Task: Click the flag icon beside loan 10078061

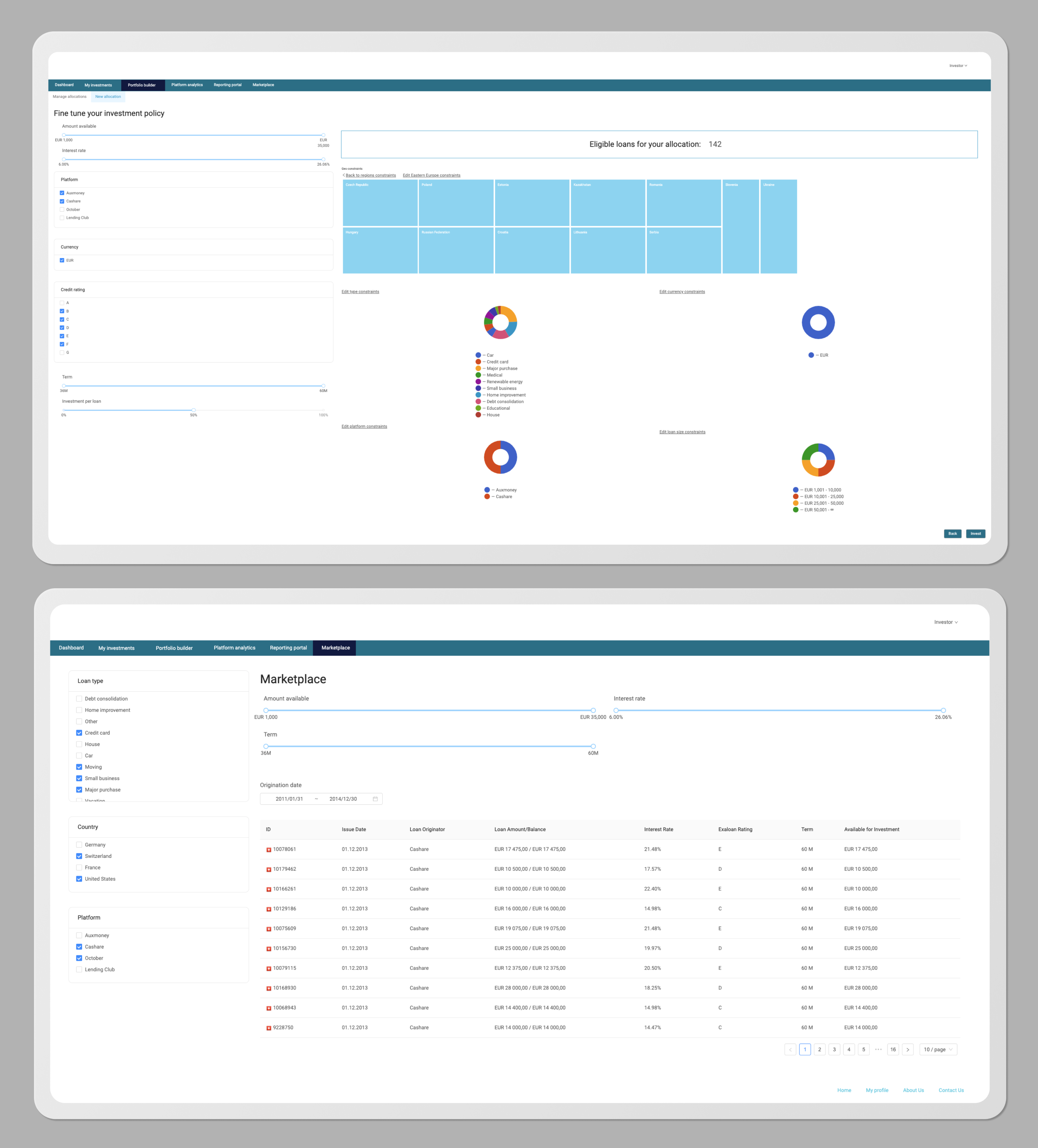Action: tap(269, 850)
